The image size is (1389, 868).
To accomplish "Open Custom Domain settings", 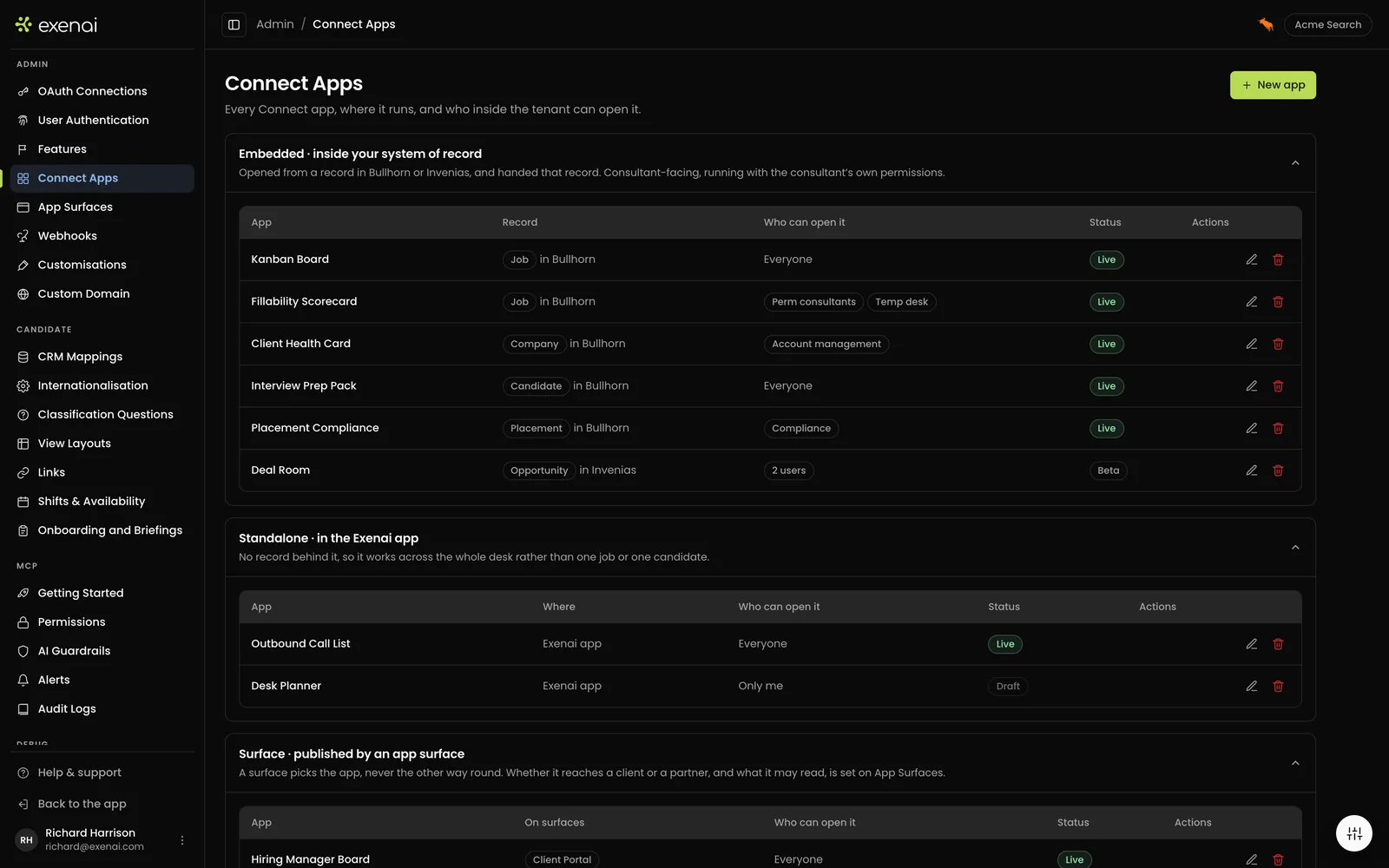I will (x=102, y=294).
